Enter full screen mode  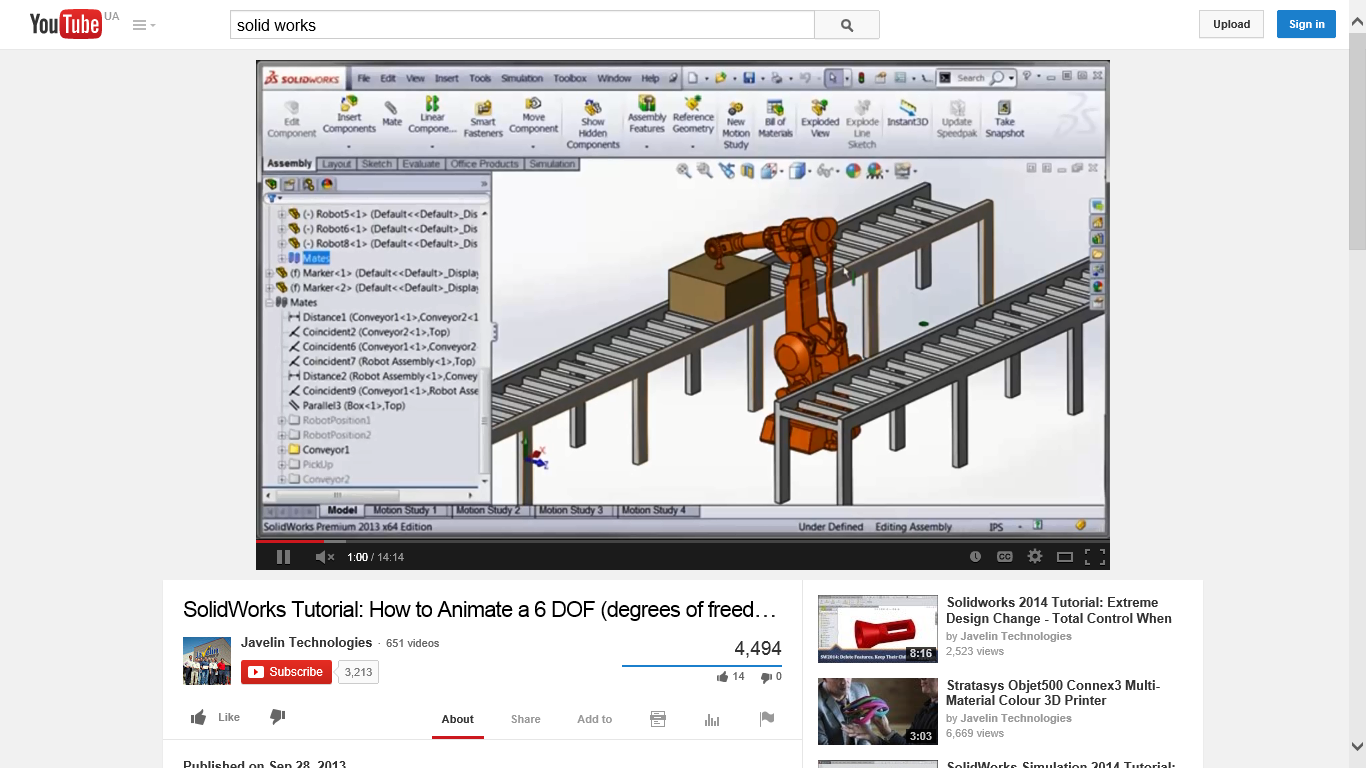click(1095, 557)
